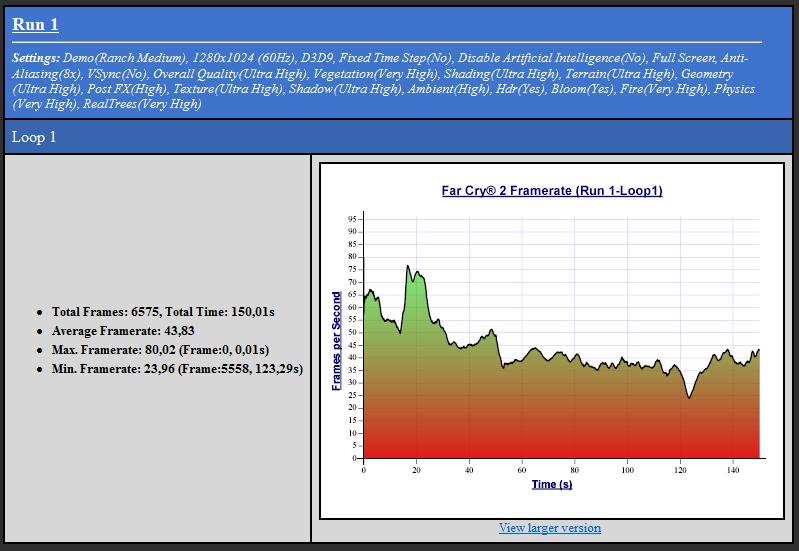The width and height of the screenshot is (799, 551).
Task: Open the View larger version link
Action: click(x=550, y=528)
